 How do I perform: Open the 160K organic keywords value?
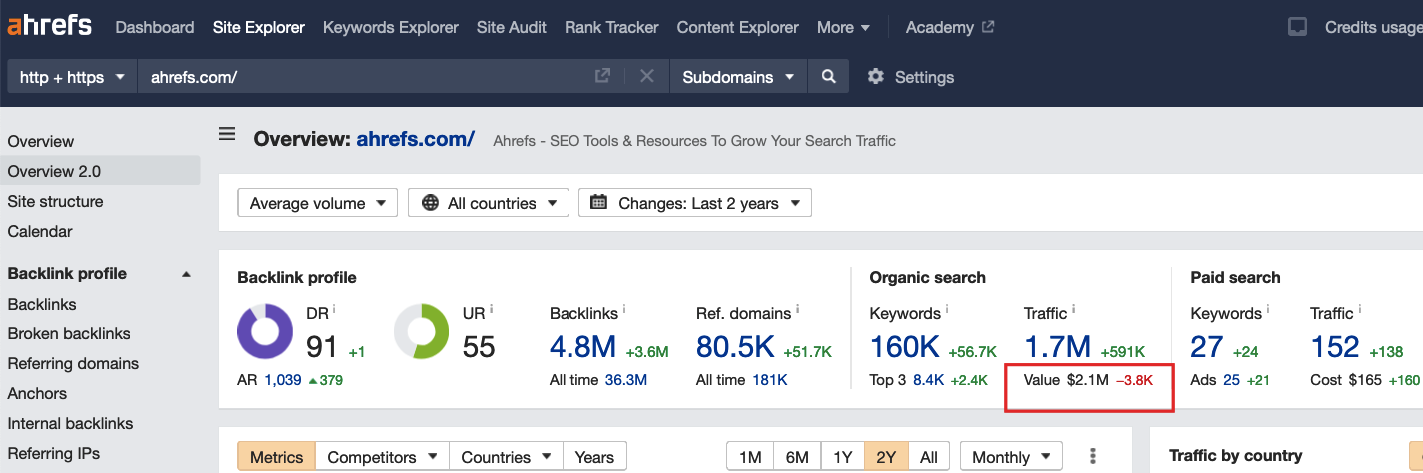905,347
